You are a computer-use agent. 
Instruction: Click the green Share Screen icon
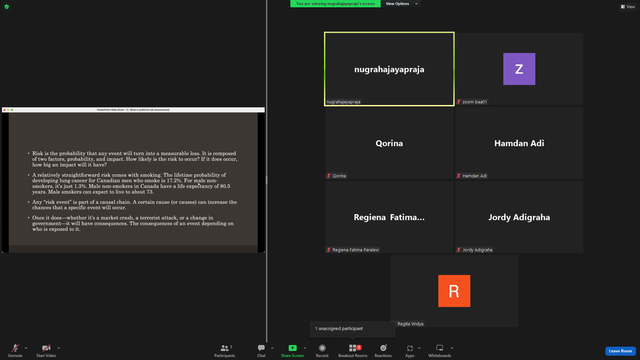[293, 348]
